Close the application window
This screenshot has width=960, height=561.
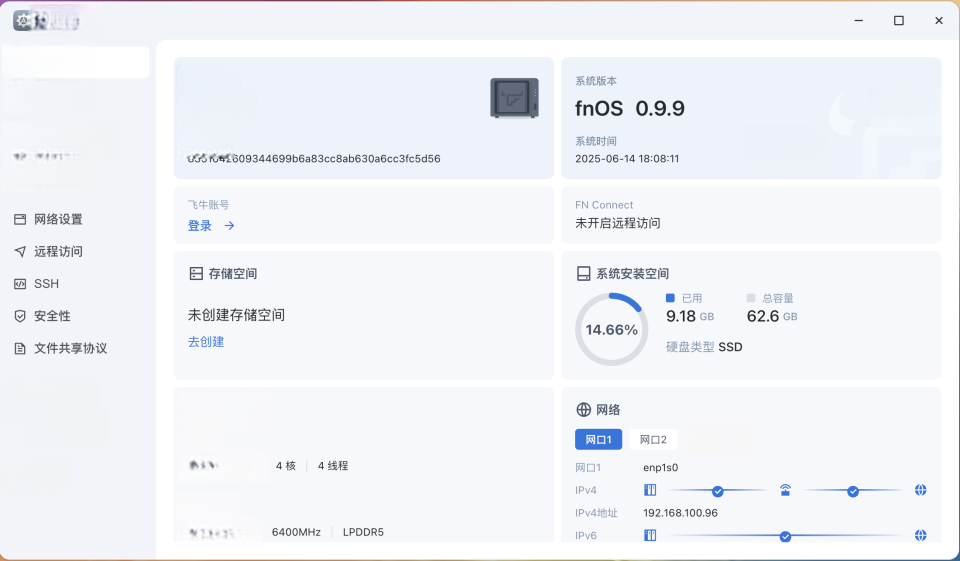(939, 21)
